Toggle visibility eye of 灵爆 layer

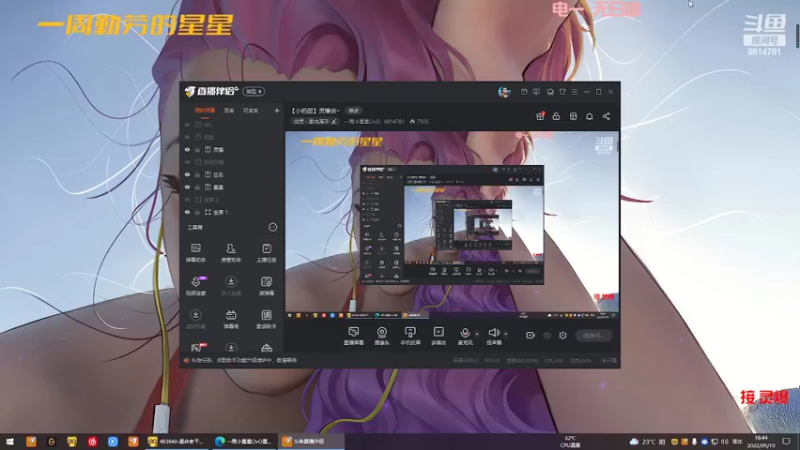tap(187, 149)
